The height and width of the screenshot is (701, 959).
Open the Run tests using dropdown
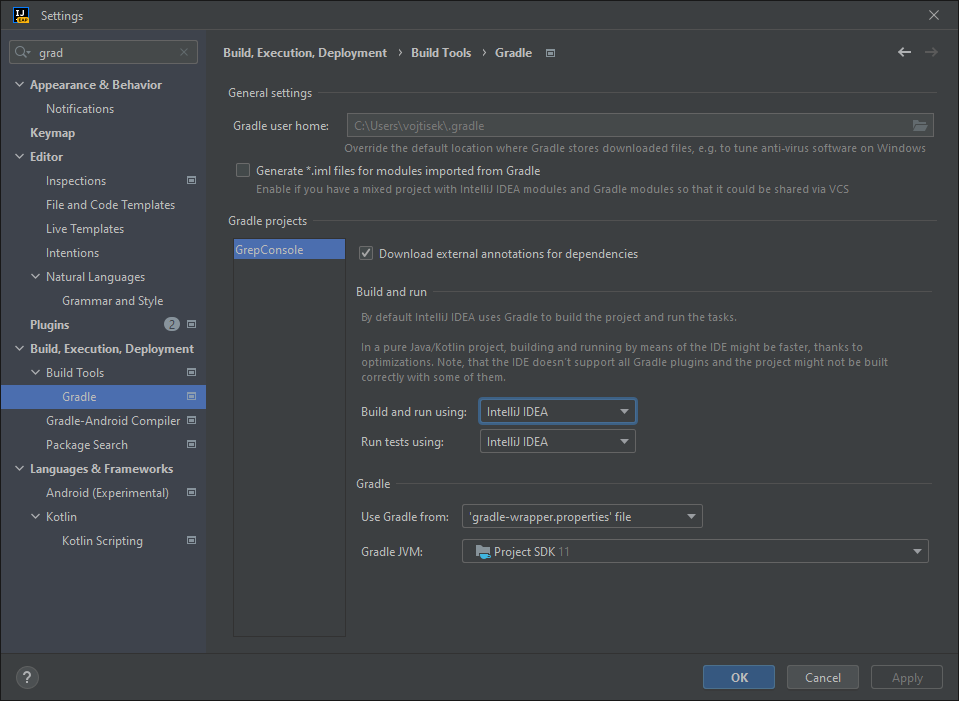557,441
